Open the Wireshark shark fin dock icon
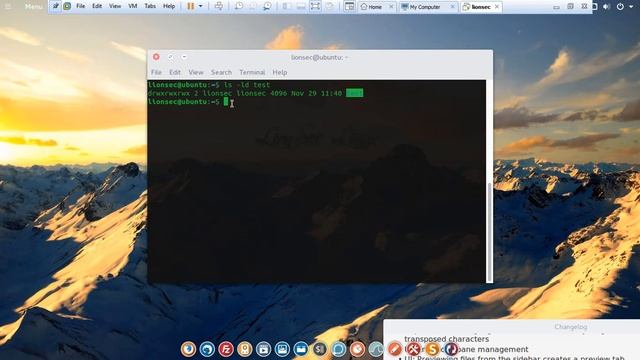Image resolution: width=640 pixels, height=360 pixels. 376,349
